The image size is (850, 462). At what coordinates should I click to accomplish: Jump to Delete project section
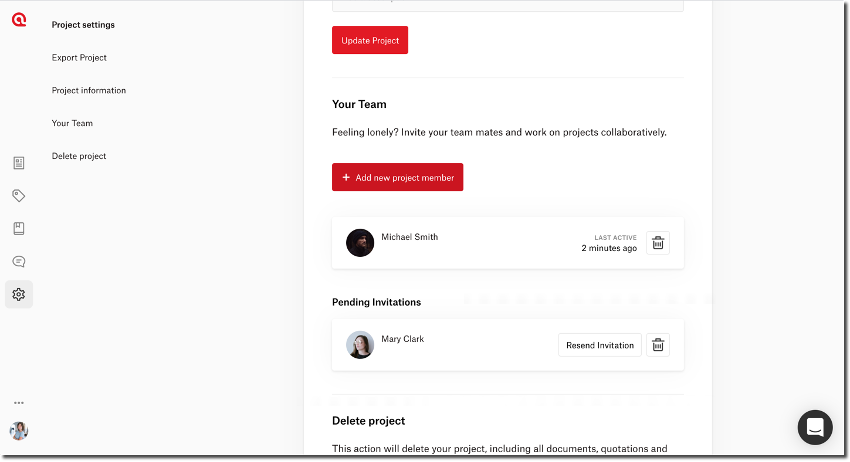pyautogui.click(x=79, y=156)
